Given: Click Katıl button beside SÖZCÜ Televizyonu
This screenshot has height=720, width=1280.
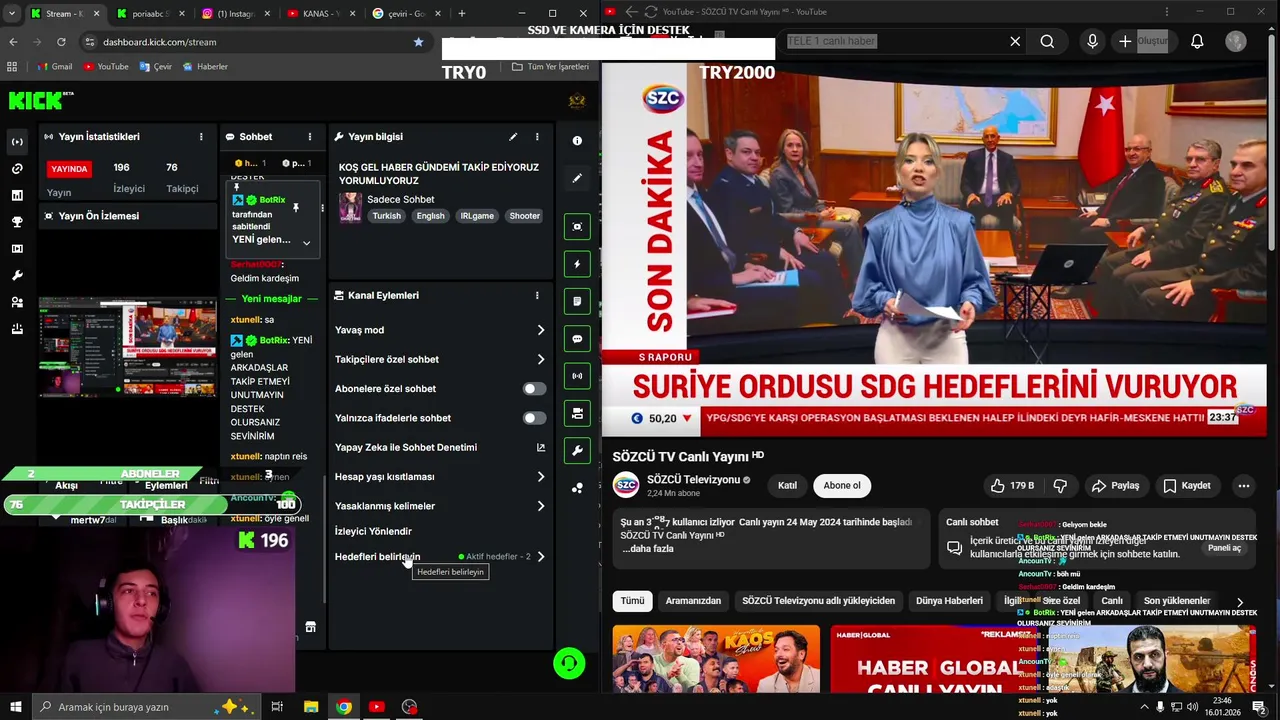Looking at the screenshot, I should tap(787, 486).
